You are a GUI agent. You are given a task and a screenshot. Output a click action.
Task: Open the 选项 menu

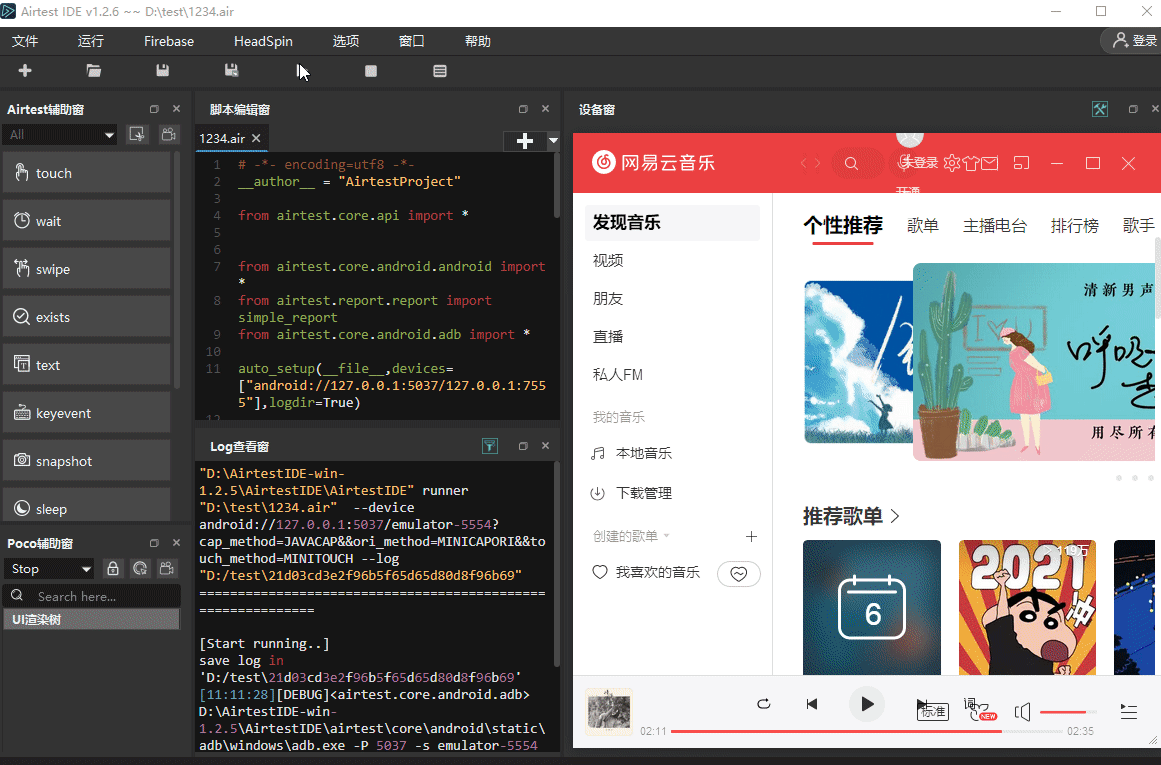pyautogui.click(x=346, y=41)
